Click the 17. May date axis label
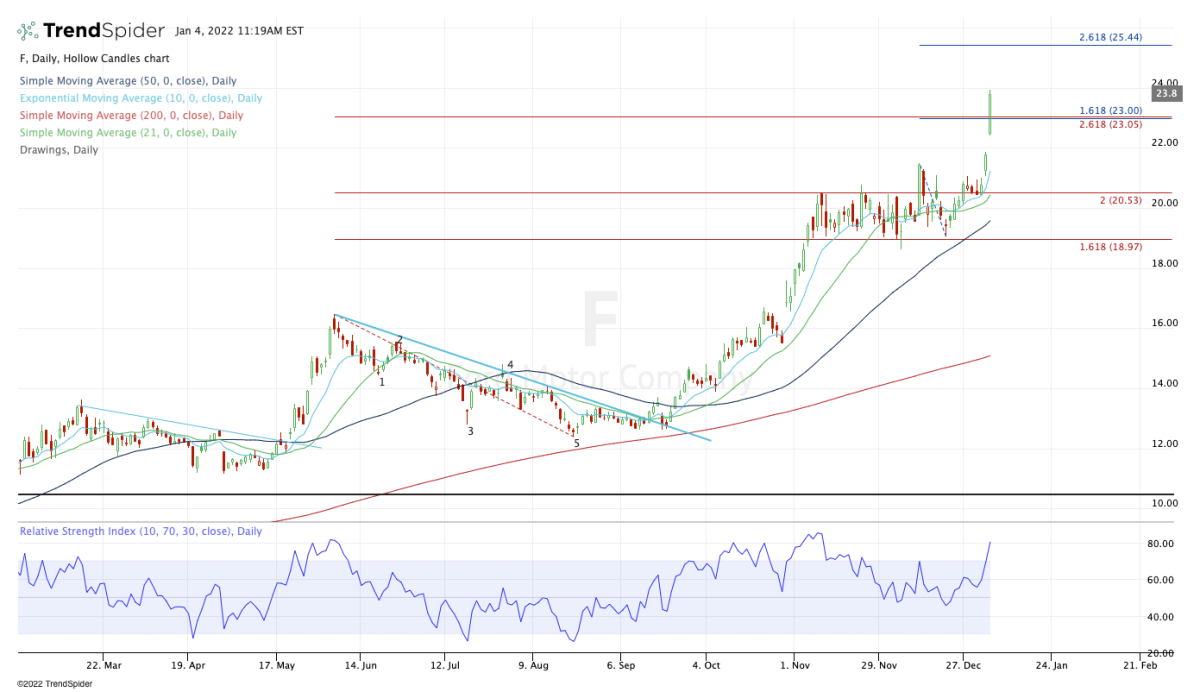Viewport: 1200px width, 692px height. 280,664
